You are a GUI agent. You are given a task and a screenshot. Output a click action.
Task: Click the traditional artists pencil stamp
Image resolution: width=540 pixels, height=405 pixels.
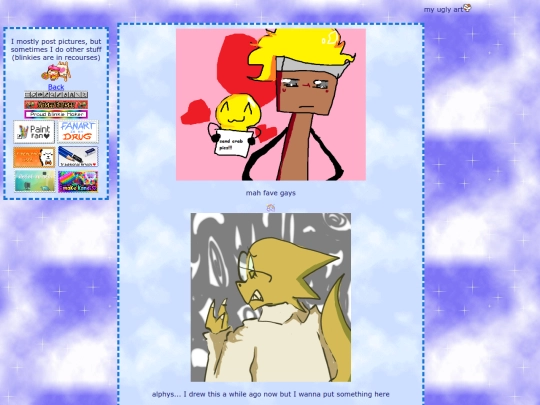pos(78,157)
